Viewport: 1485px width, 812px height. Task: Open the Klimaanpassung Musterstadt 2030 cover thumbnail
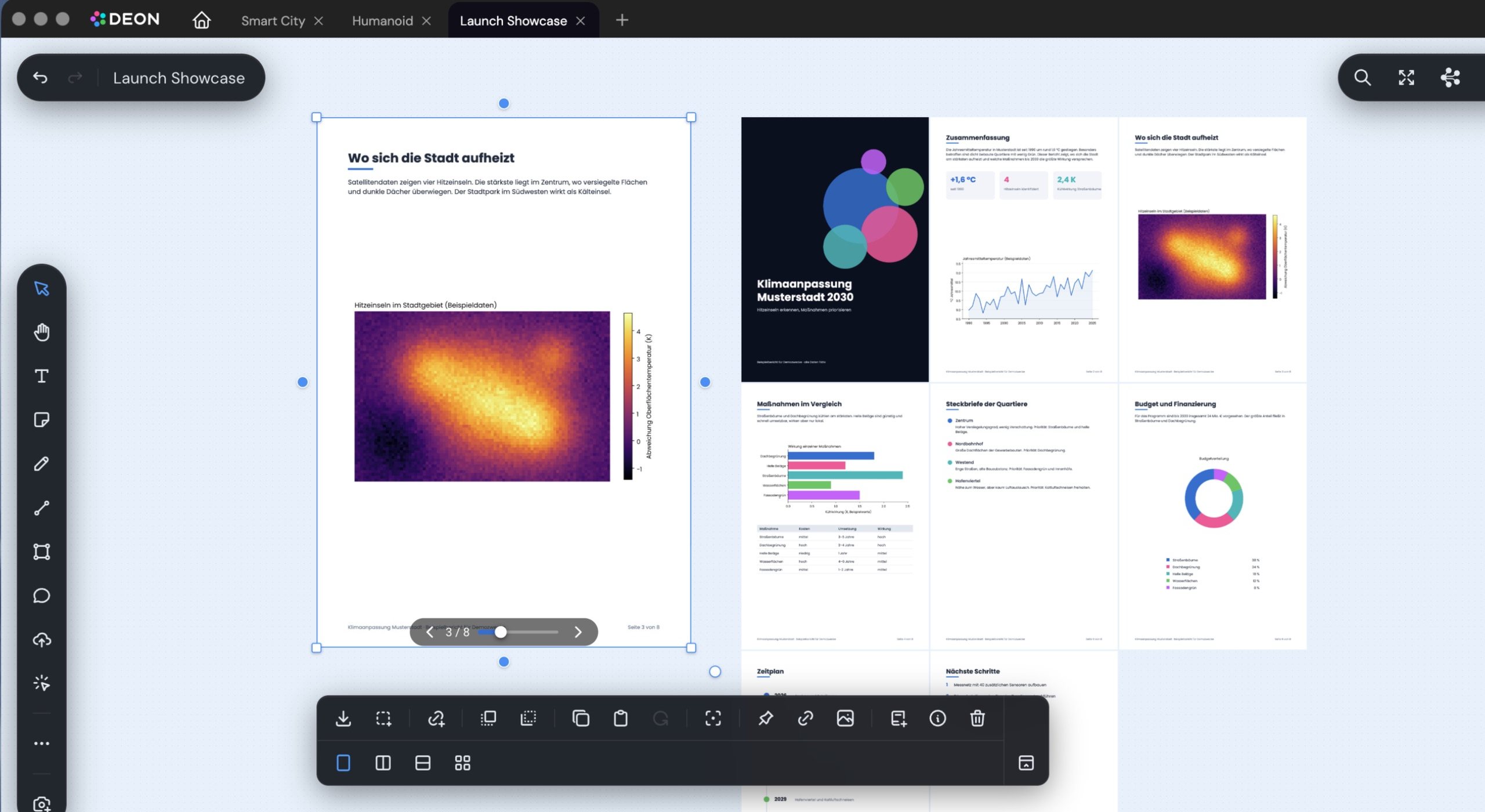[x=835, y=249]
